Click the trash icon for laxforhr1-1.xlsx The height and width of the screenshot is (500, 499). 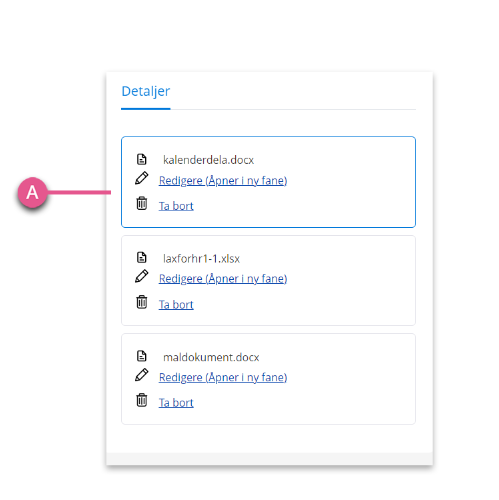click(x=142, y=302)
